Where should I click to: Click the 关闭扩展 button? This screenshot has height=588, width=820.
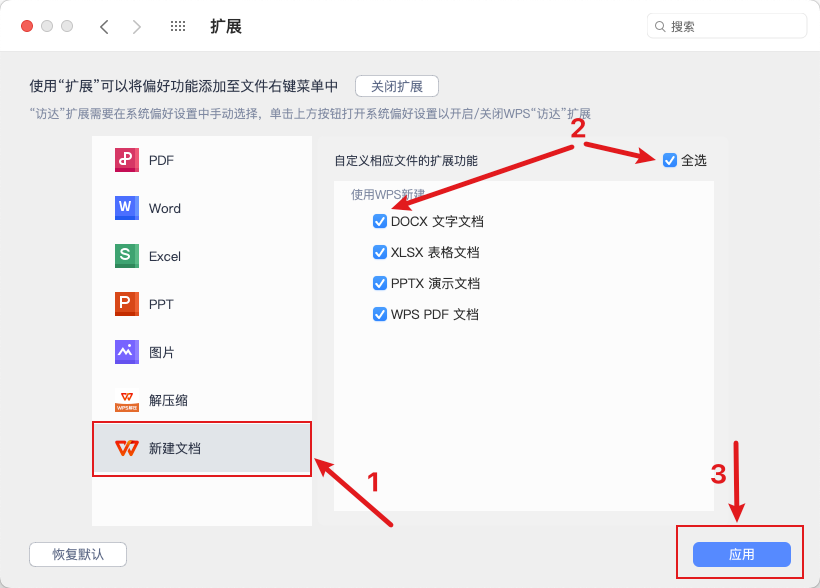click(x=397, y=86)
